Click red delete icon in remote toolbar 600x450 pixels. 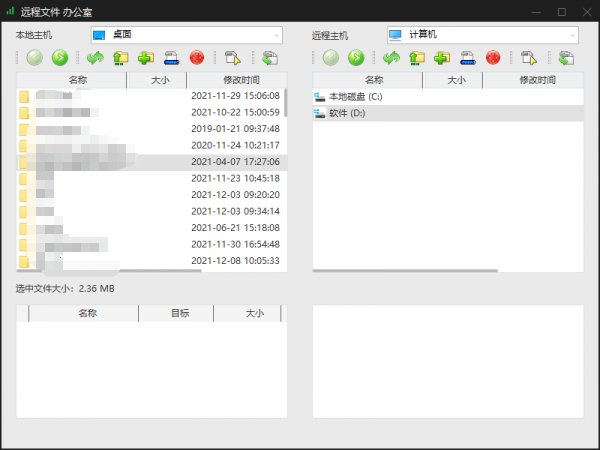(492, 58)
